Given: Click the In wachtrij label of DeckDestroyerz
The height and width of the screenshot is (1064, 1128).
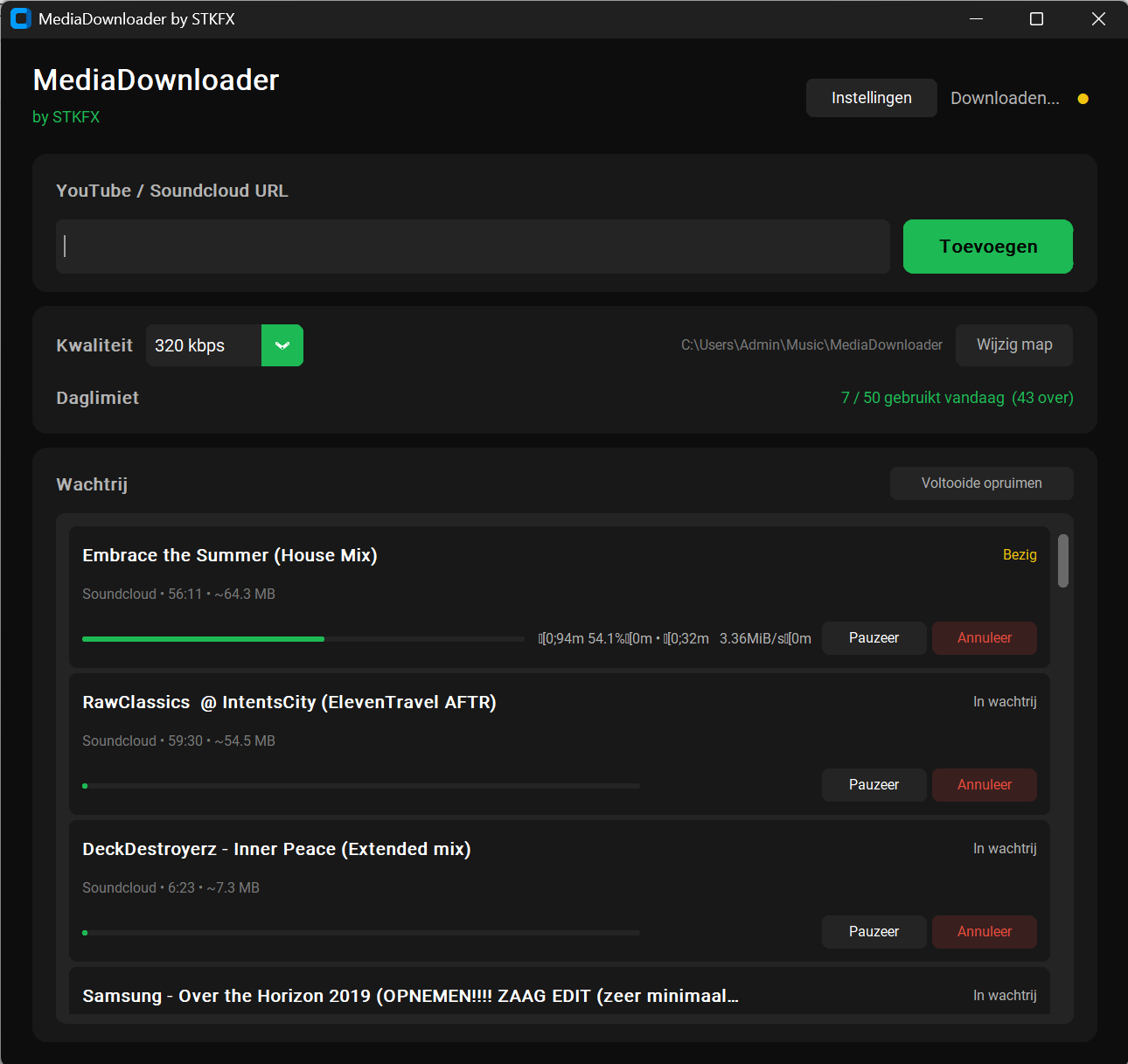Looking at the screenshot, I should [x=1005, y=849].
